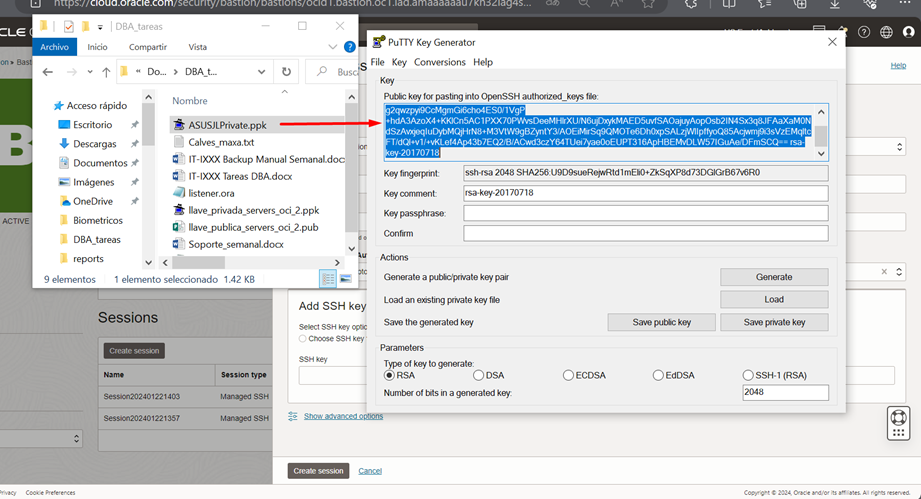Screen dimensions: 921x499
Task: Open Oracle Cloud profile avatar
Action: click(909, 32)
